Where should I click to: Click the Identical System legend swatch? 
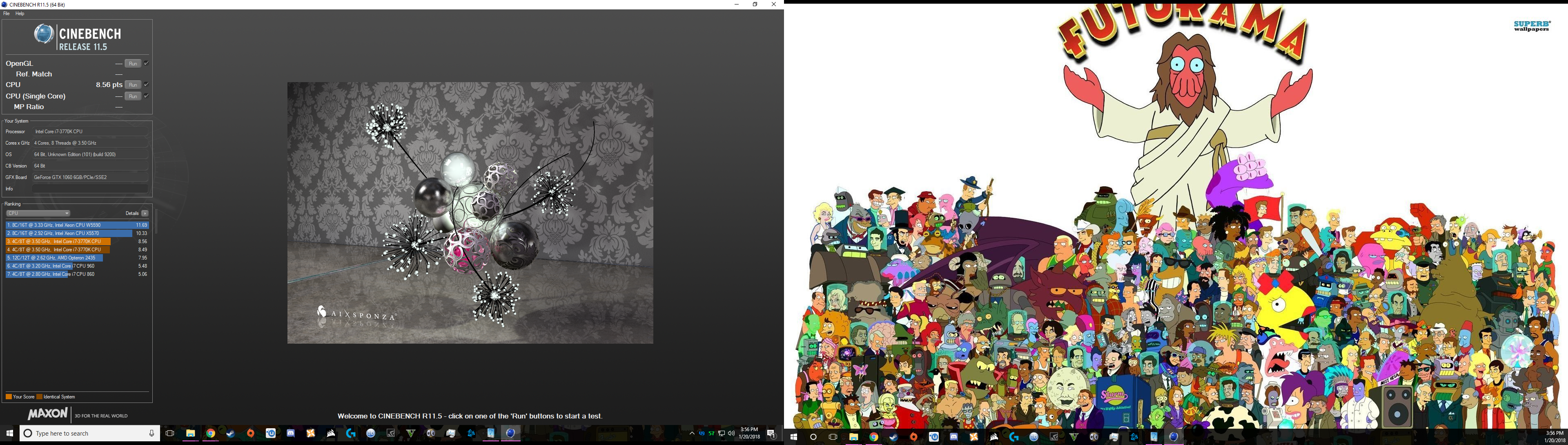coord(40,397)
